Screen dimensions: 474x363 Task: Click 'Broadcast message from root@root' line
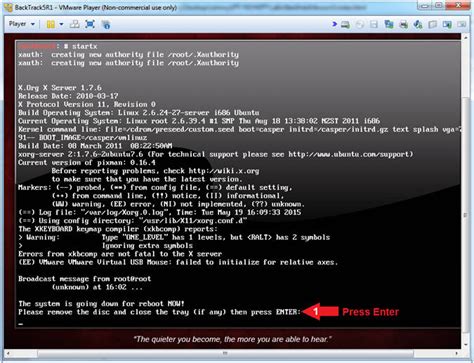tap(85, 279)
